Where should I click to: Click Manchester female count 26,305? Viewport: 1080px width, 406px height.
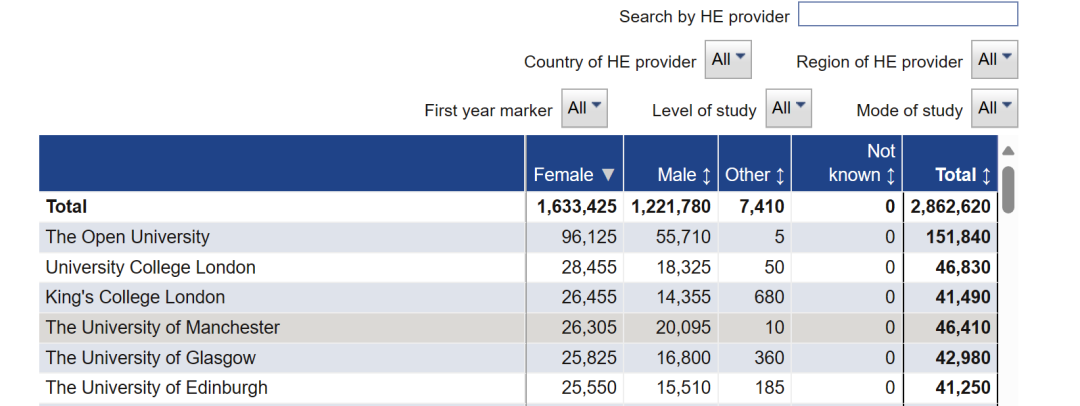click(x=589, y=327)
